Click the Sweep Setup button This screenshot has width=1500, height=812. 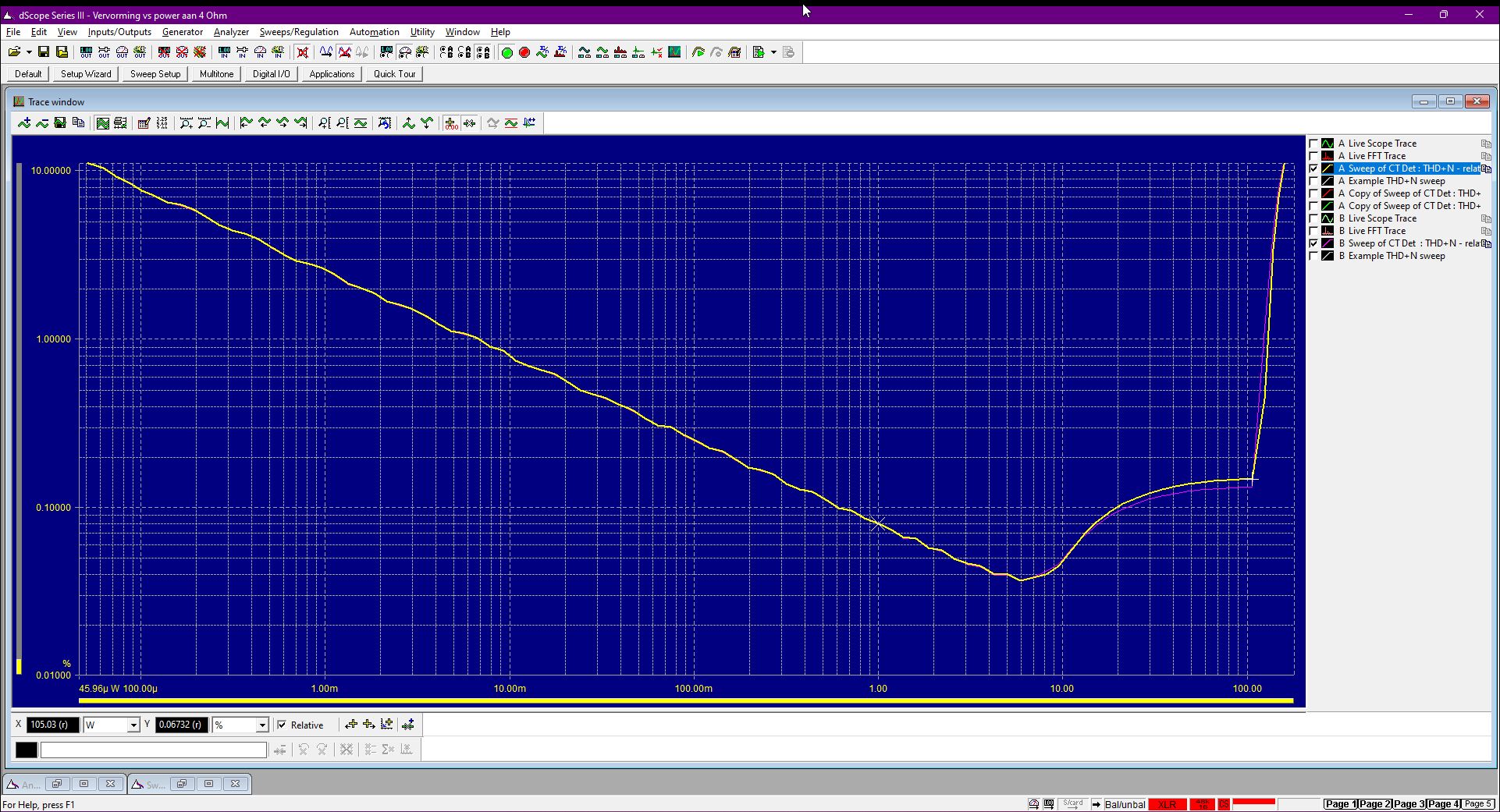(x=155, y=74)
